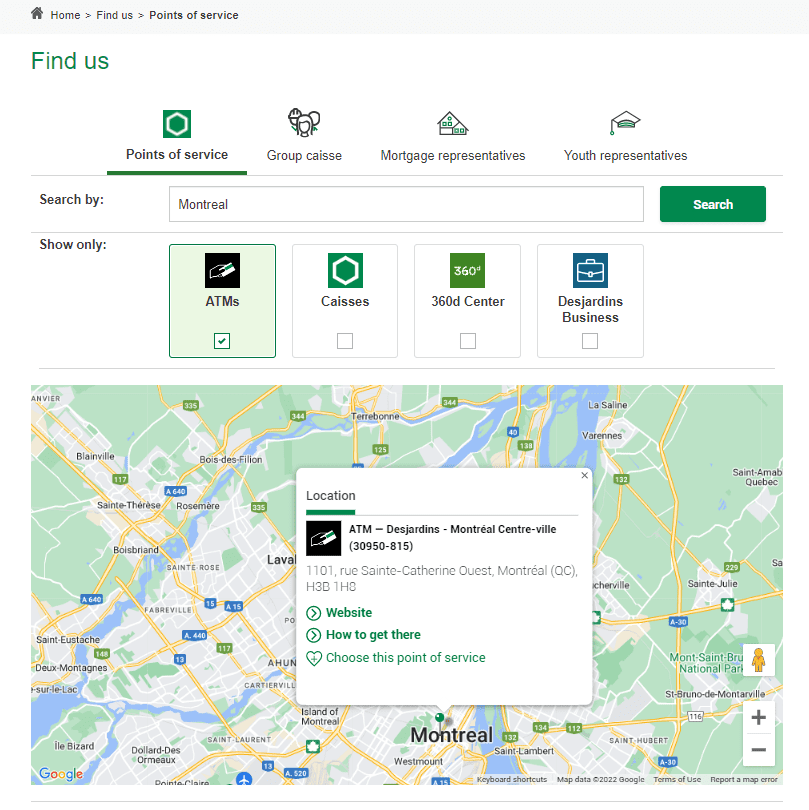Click the ATM address text 1101, rue Sainte-Catherine Ouest
Screen dimensions: 809x810
click(442, 579)
